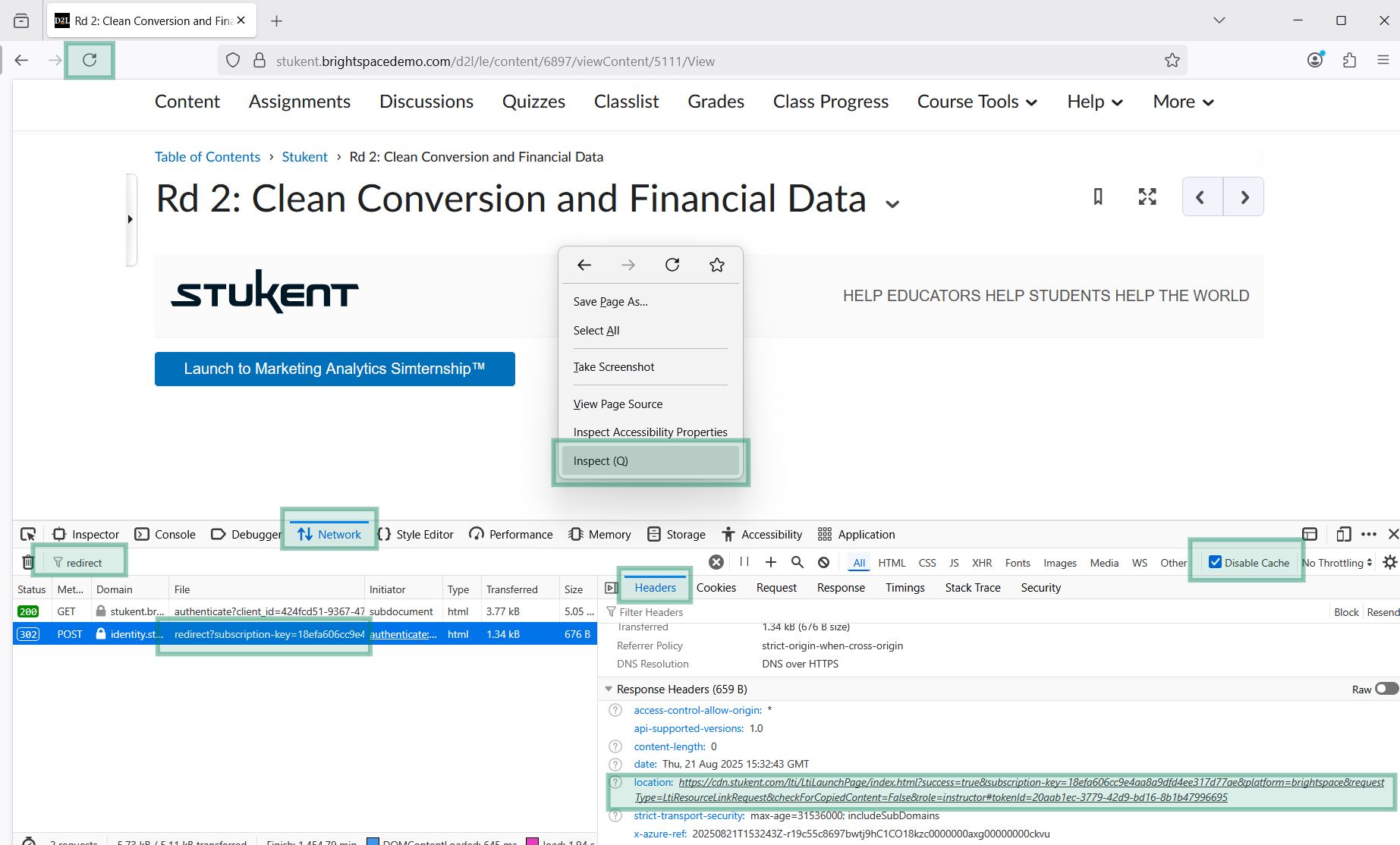Click the Block button in headers panel
This screenshot has height=845, width=1400.
(1346, 612)
